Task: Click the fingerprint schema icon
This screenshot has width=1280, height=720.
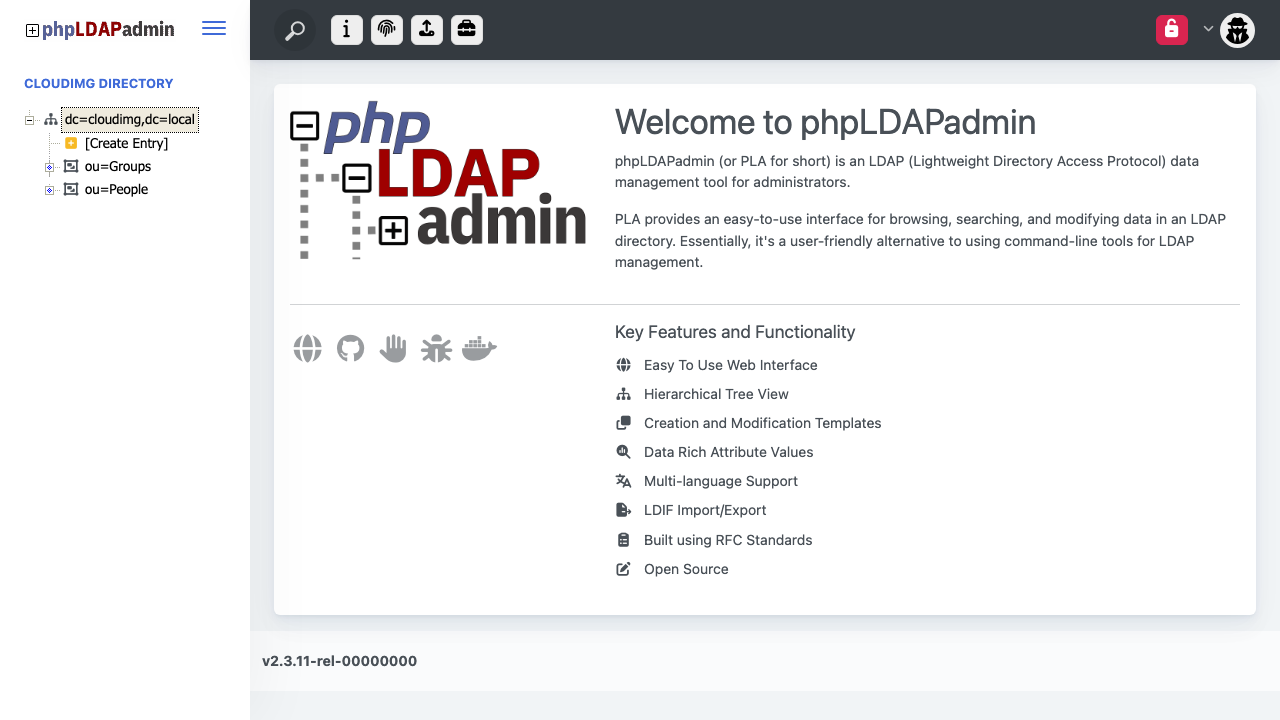Action: pyautogui.click(x=387, y=30)
